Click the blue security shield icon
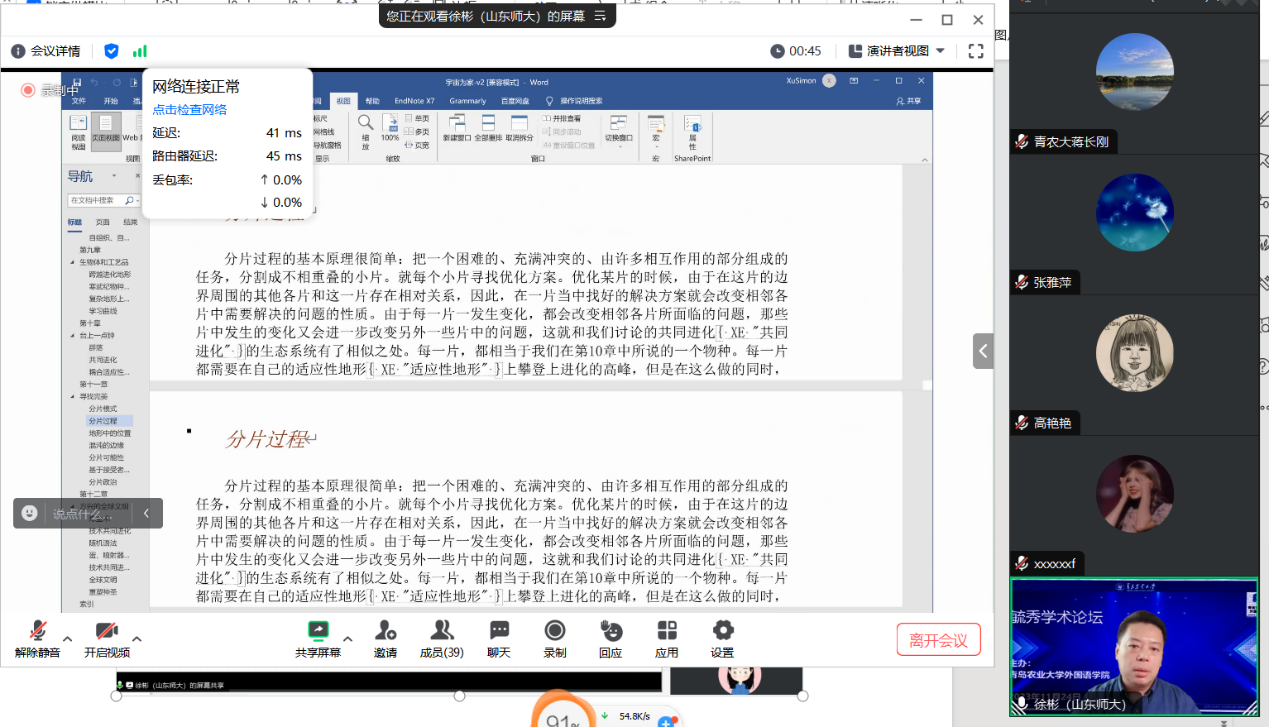Image resolution: width=1269 pixels, height=727 pixels. click(x=111, y=51)
